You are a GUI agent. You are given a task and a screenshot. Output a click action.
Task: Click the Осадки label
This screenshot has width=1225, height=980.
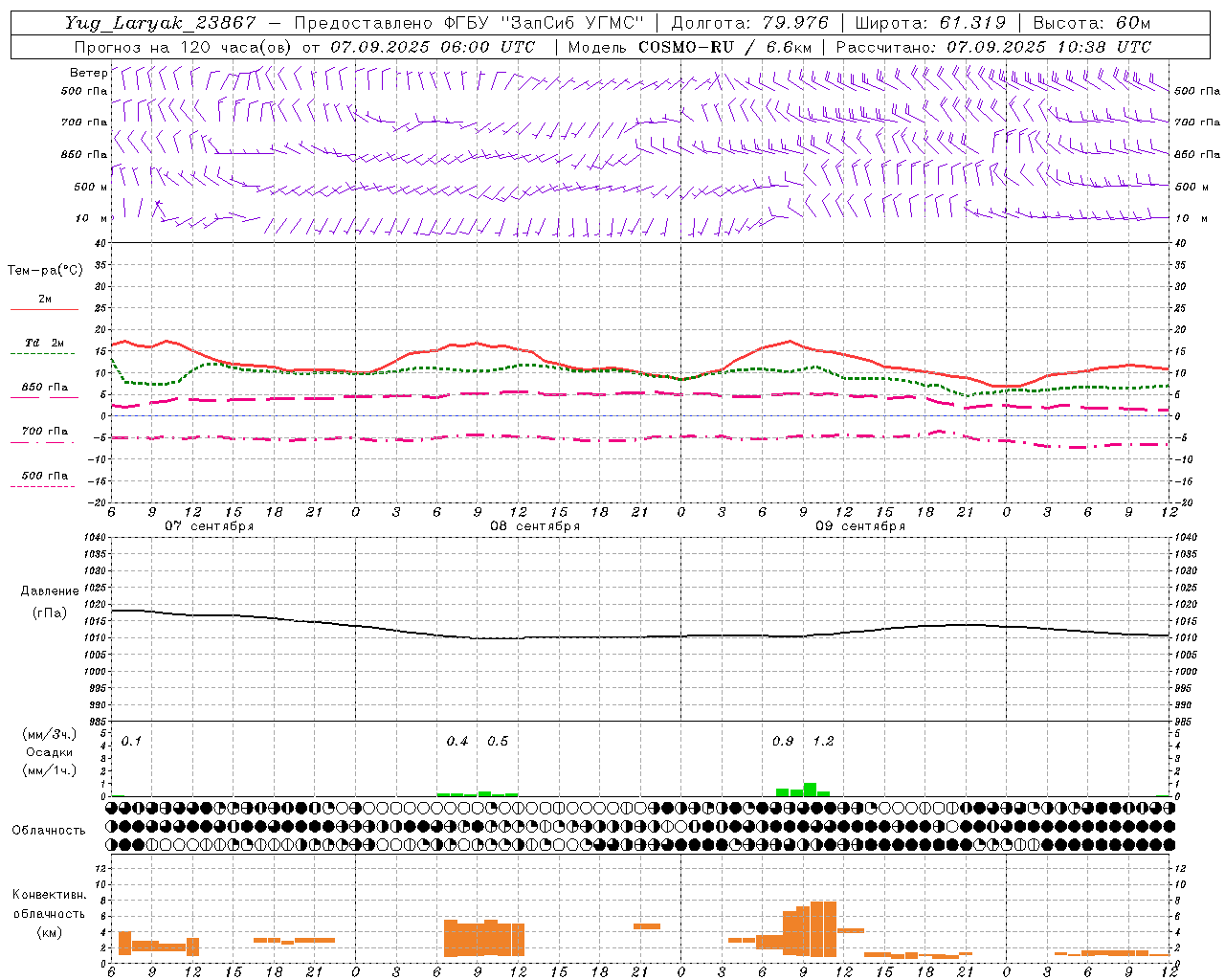pos(50,752)
